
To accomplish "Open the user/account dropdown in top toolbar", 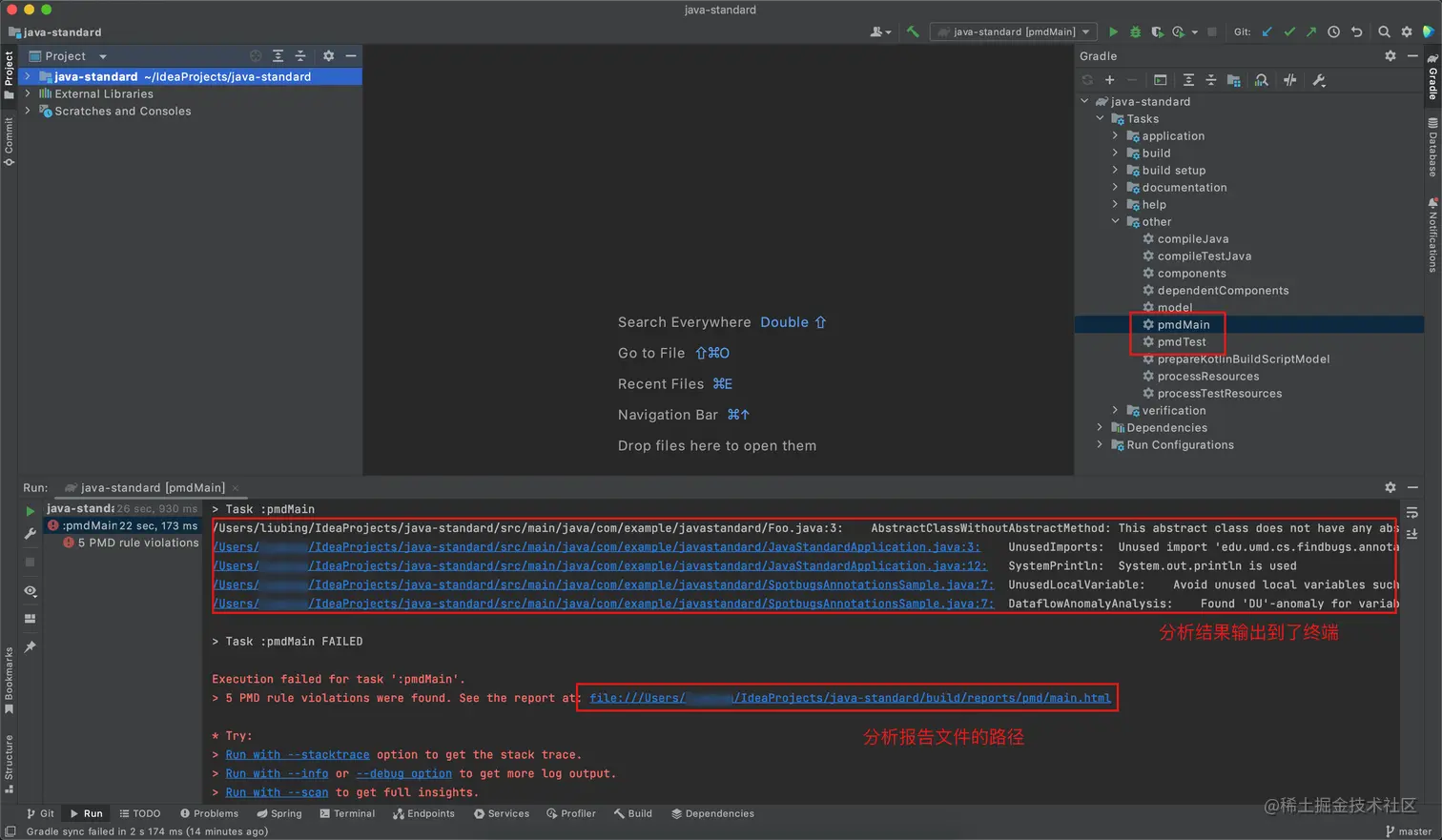I will [x=880, y=31].
